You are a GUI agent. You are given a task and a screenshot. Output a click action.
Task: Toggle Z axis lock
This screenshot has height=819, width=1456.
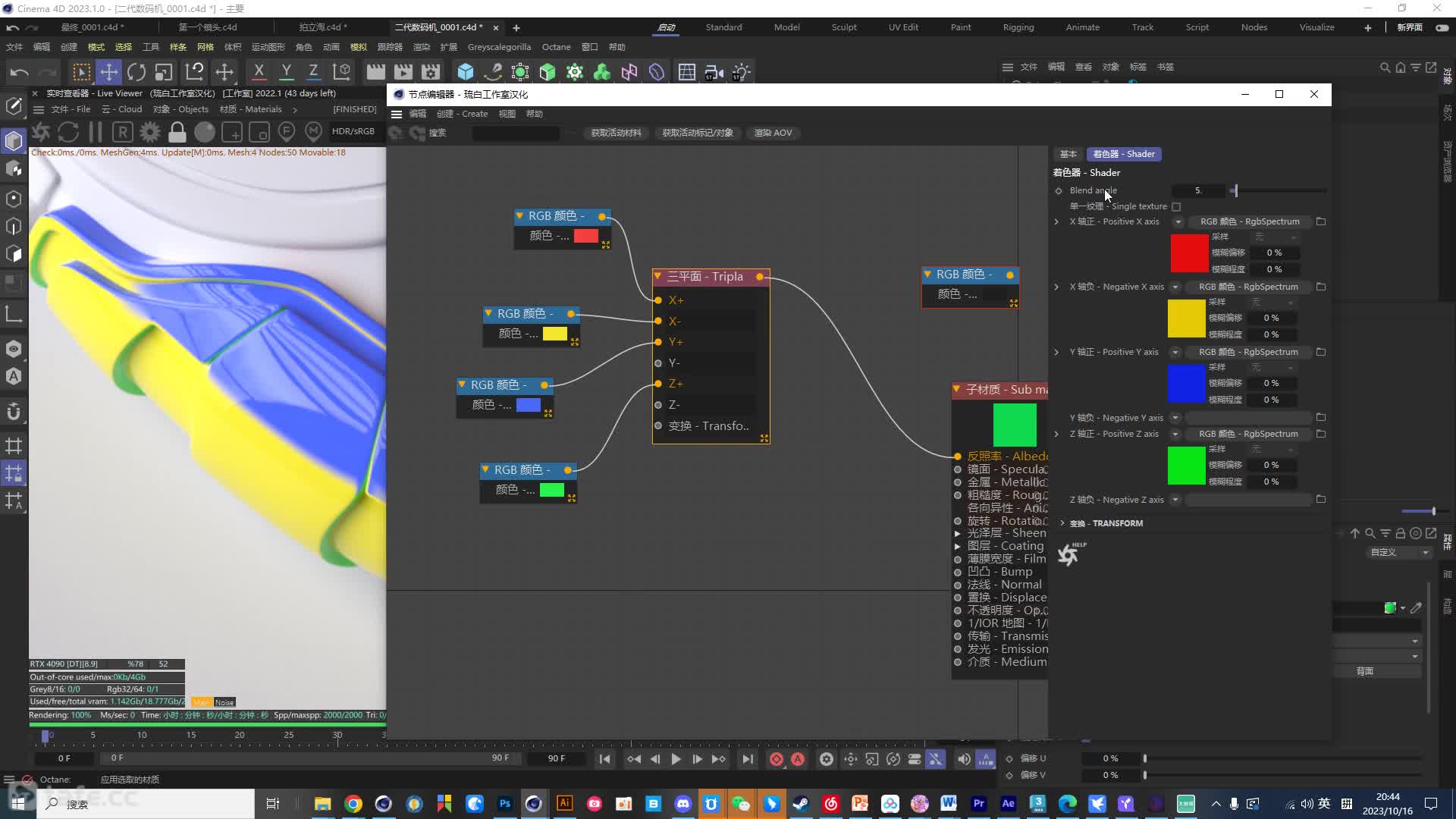pos(313,72)
